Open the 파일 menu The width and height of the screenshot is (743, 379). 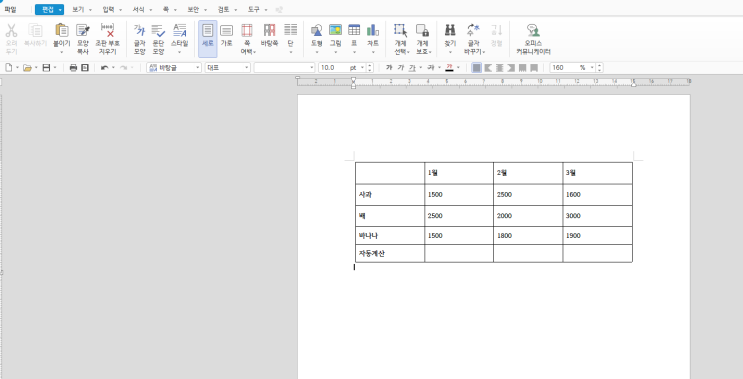pos(10,9)
